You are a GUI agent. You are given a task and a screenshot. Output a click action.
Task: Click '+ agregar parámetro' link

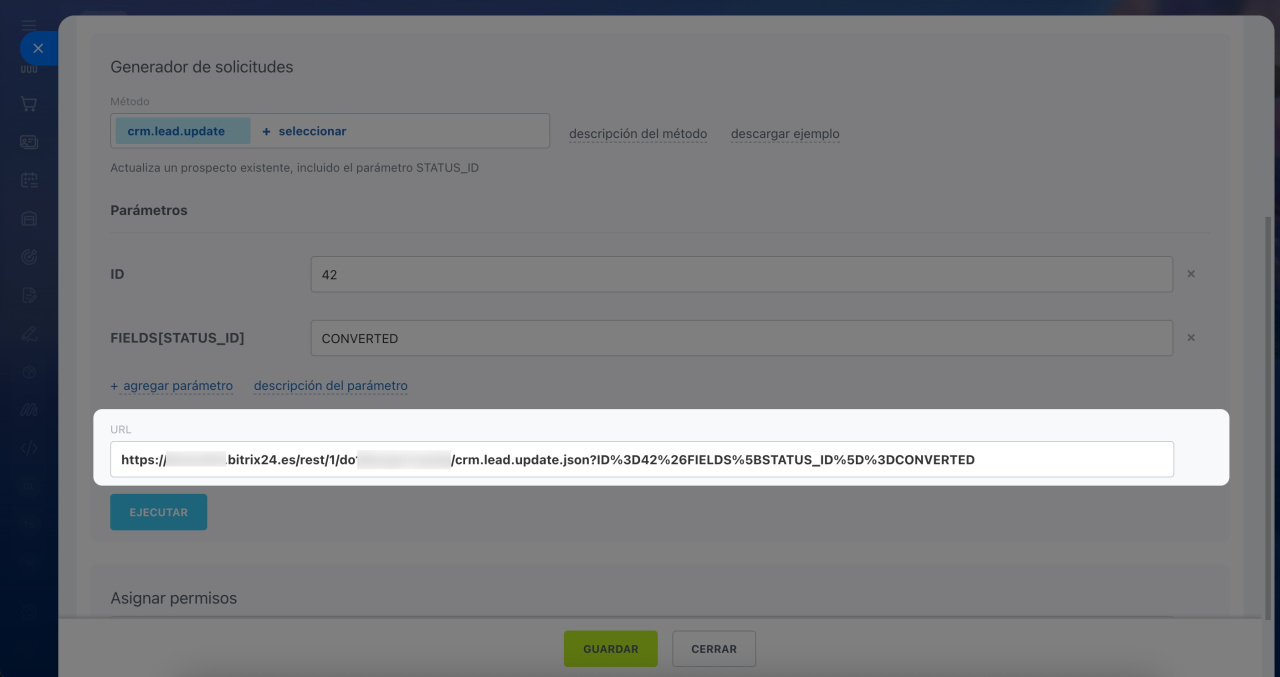point(172,386)
